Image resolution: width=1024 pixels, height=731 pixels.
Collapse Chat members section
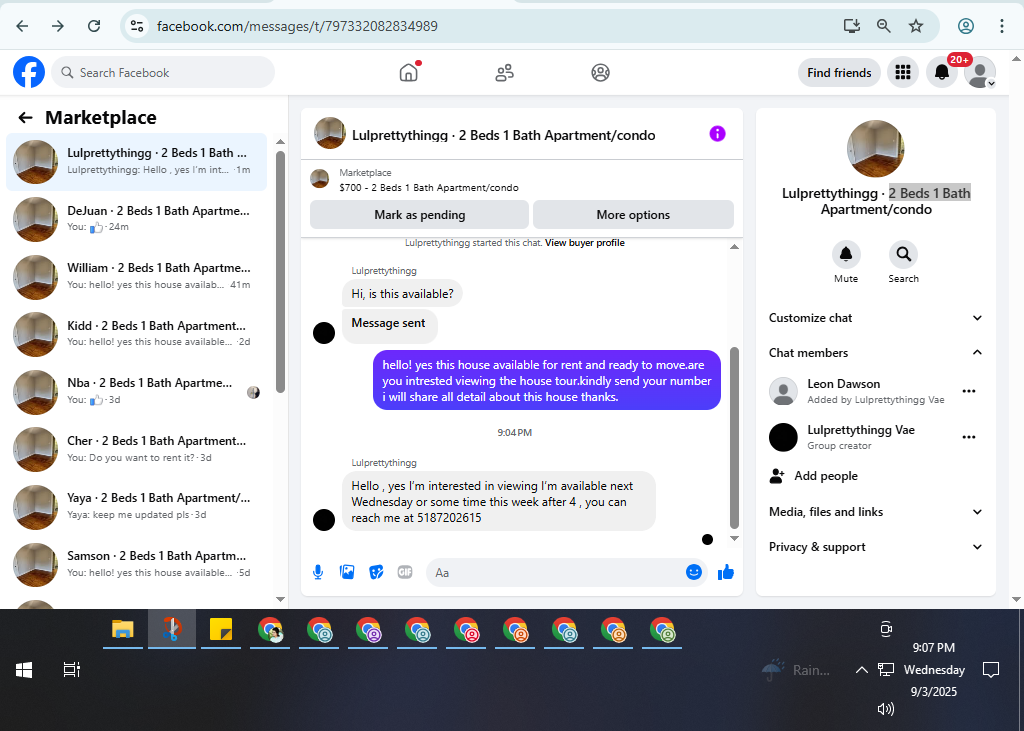pos(875,353)
